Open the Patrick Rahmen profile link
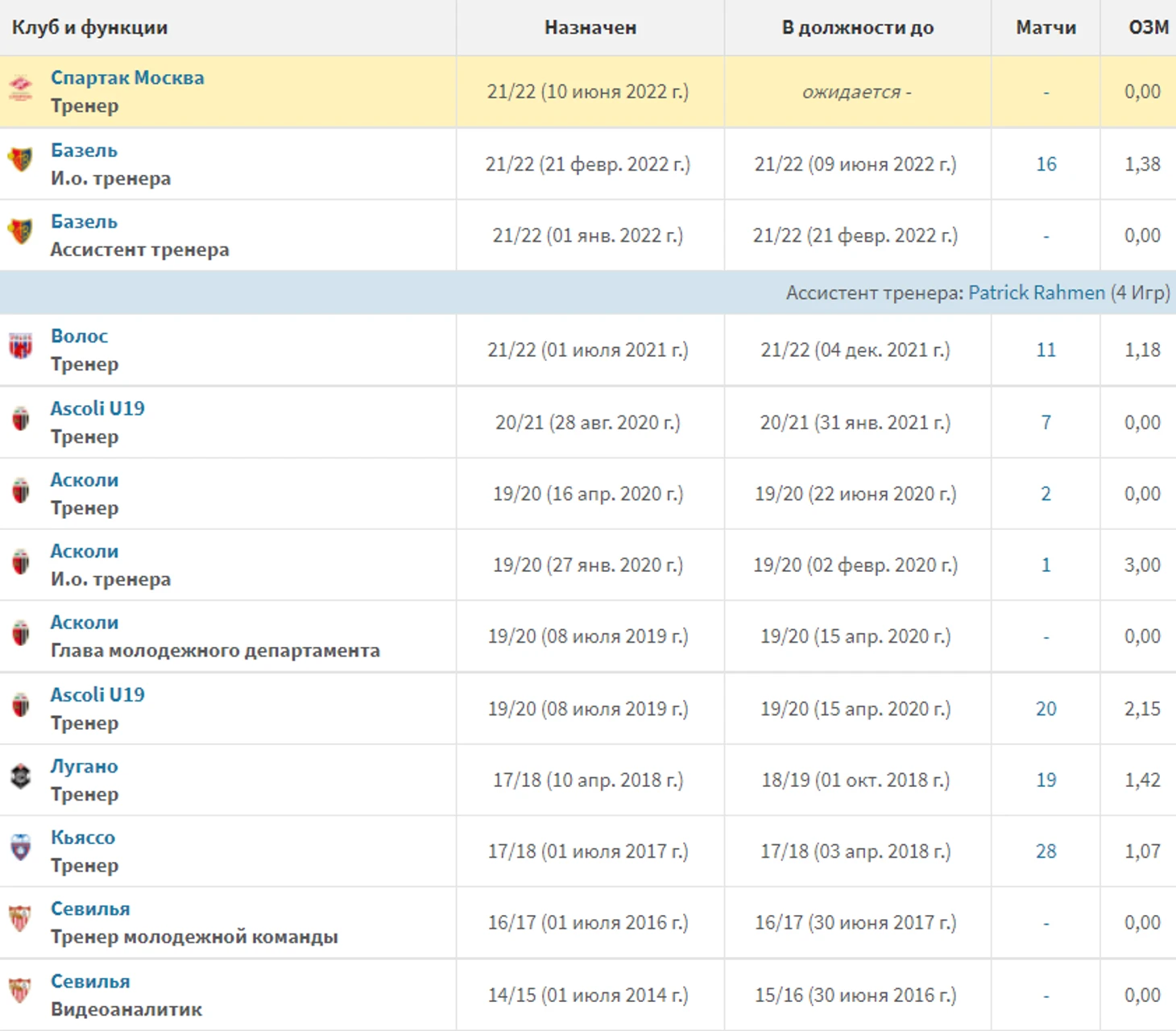The height and width of the screenshot is (1031, 1176). point(1037,292)
